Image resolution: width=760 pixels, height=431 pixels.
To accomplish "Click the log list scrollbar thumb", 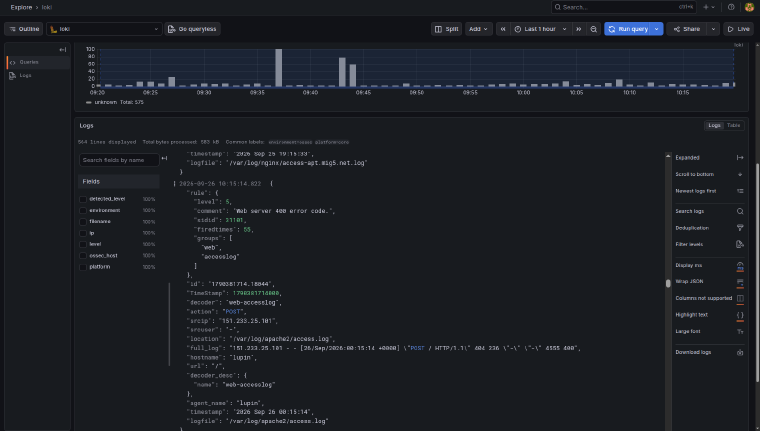I will click(x=668, y=284).
